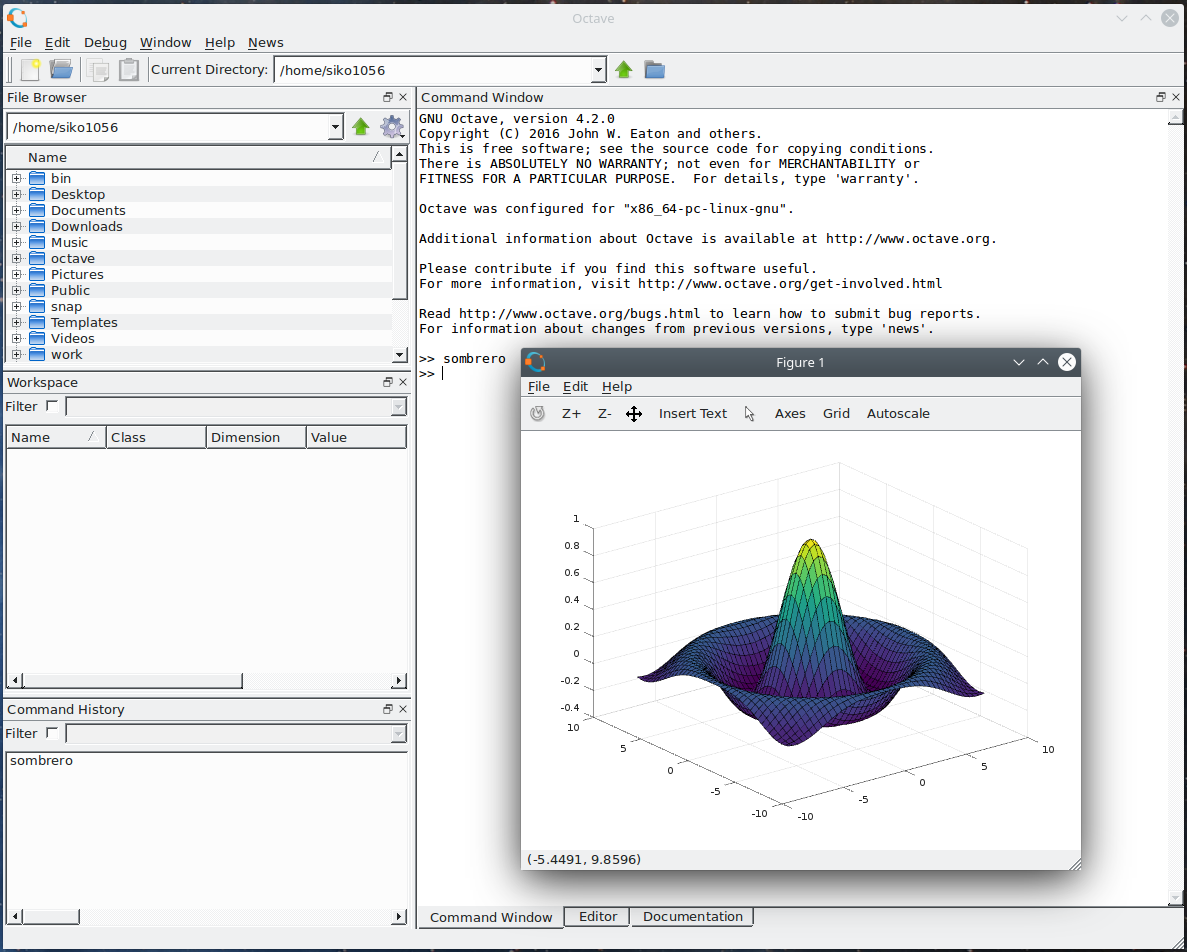Click Z- zoom out on Figure 1
This screenshot has height=952, width=1187.
(604, 413)
